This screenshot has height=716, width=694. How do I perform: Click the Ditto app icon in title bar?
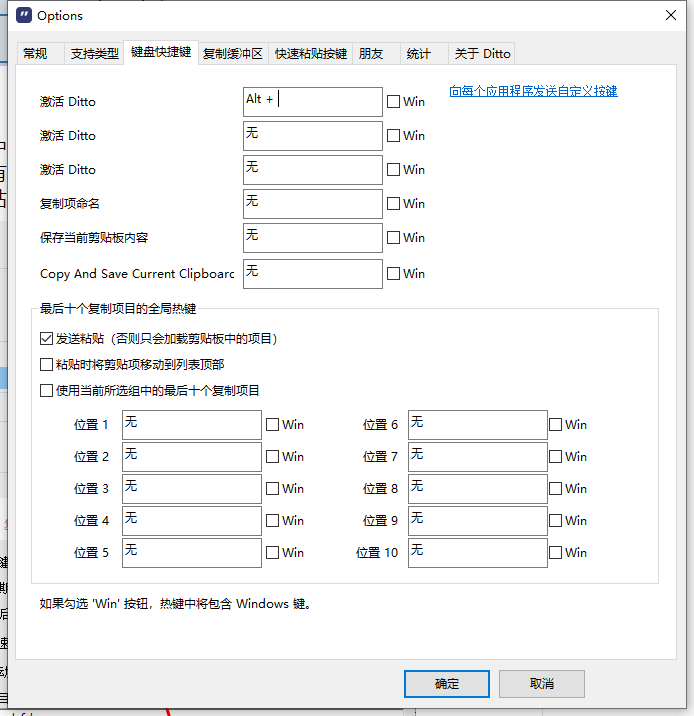[x=24, y=15]
